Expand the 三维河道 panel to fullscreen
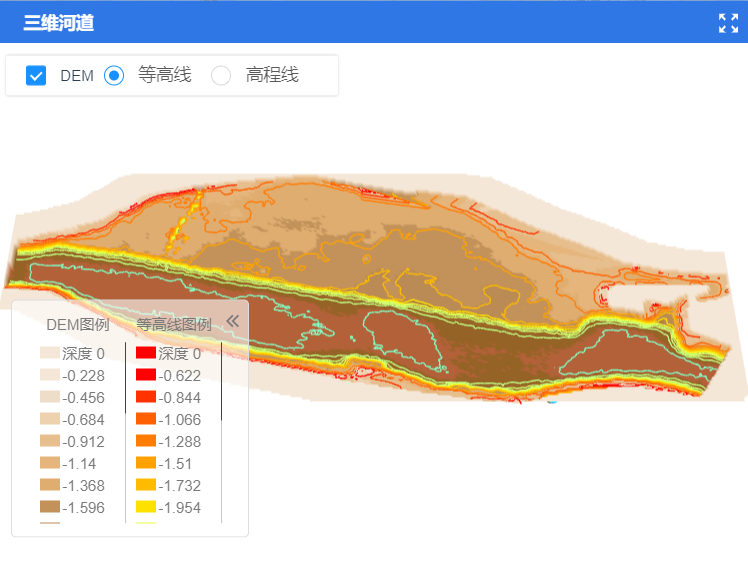This screenshot has height=564, width=748. click(x=728, y=23)
